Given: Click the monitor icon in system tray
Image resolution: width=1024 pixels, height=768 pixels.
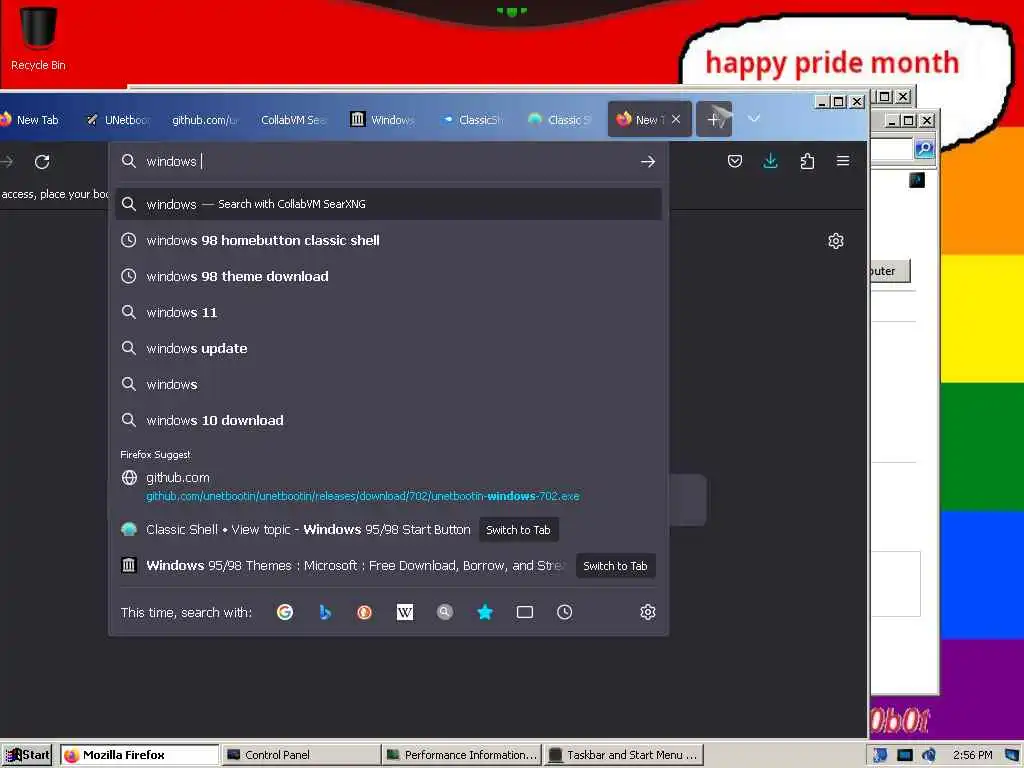Looking at the screenshot, I should click(904, 755).
